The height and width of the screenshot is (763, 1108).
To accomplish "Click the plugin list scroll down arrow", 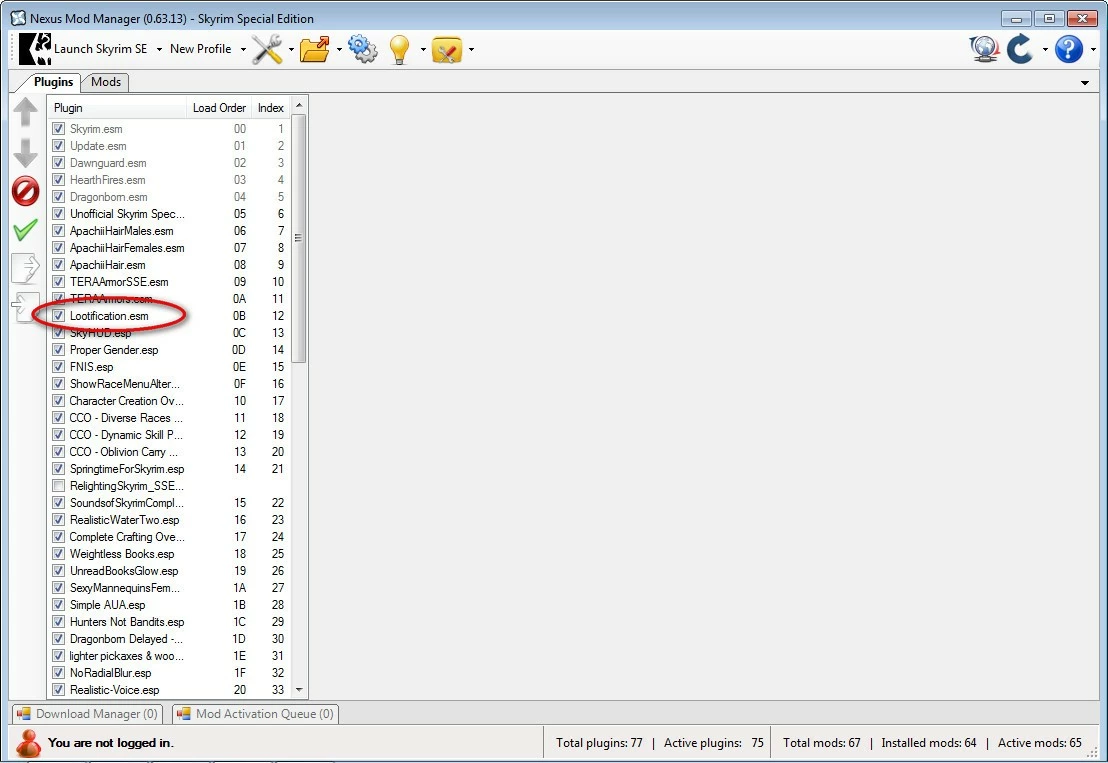I will tap(299, 690).
